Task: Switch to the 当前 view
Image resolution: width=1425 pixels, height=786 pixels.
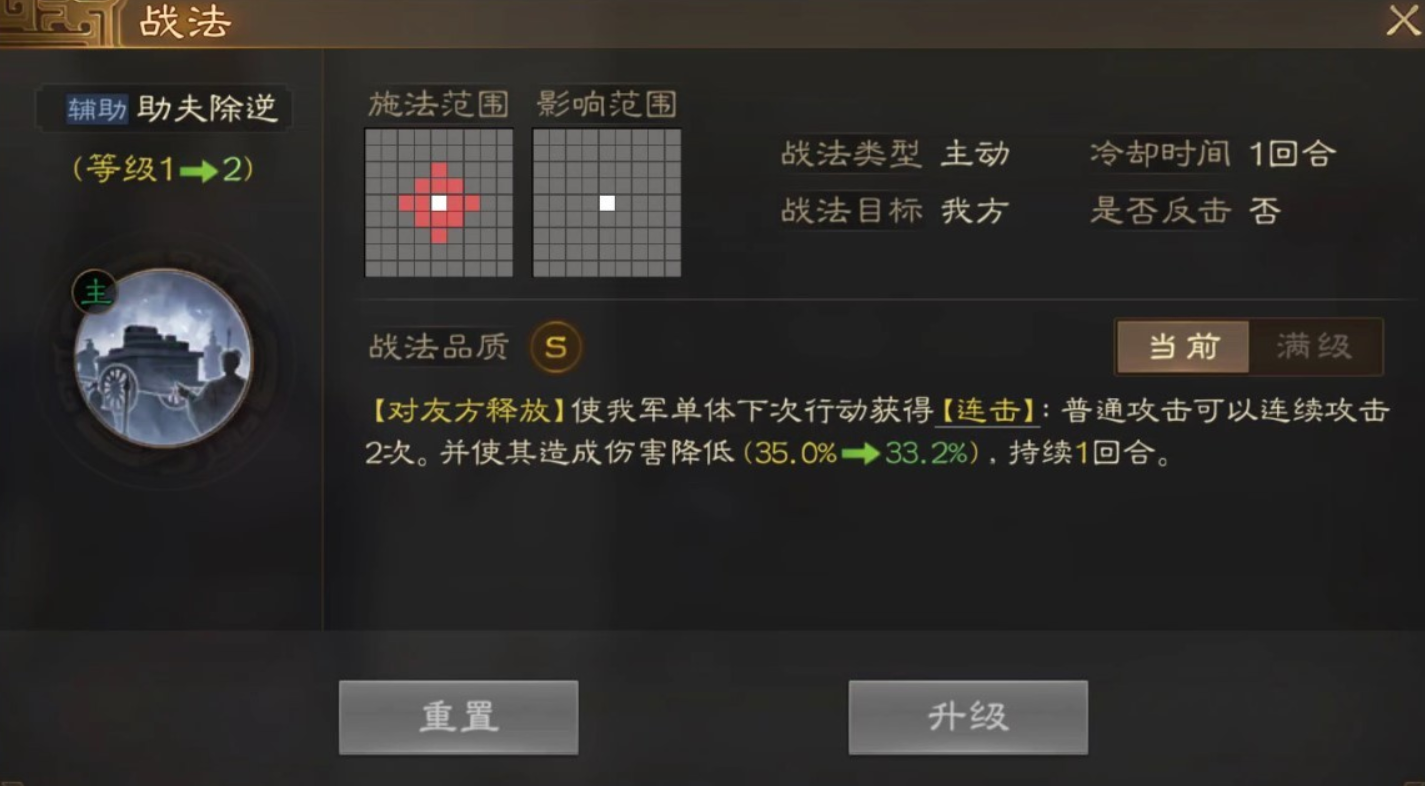Action: (1183, 347)
